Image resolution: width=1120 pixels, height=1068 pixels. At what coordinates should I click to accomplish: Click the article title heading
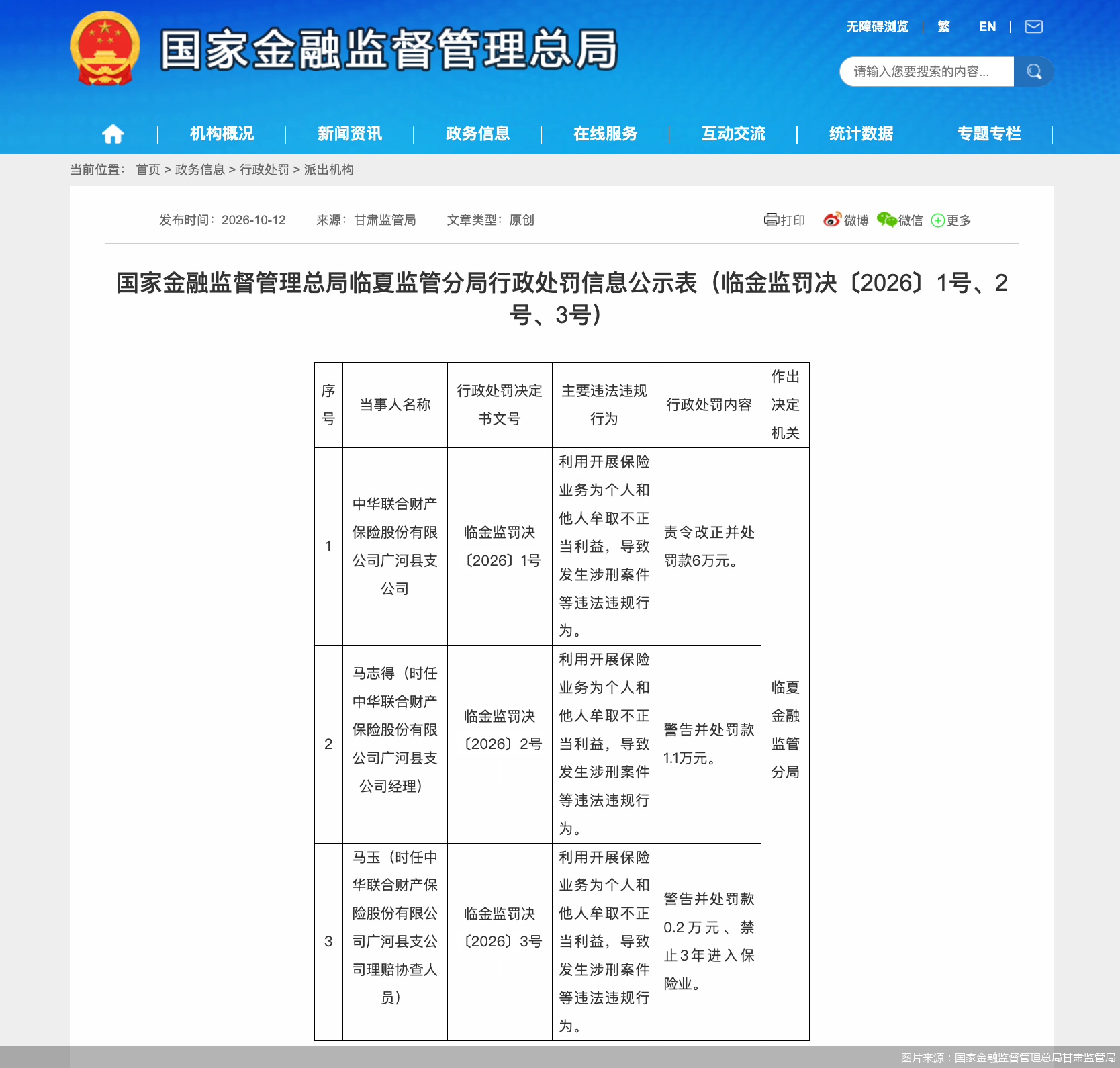[x=561, y=298]
